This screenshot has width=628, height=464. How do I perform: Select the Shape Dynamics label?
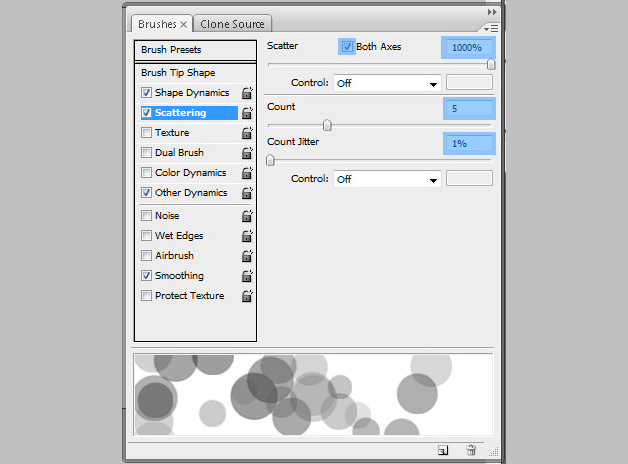(192, 92)
